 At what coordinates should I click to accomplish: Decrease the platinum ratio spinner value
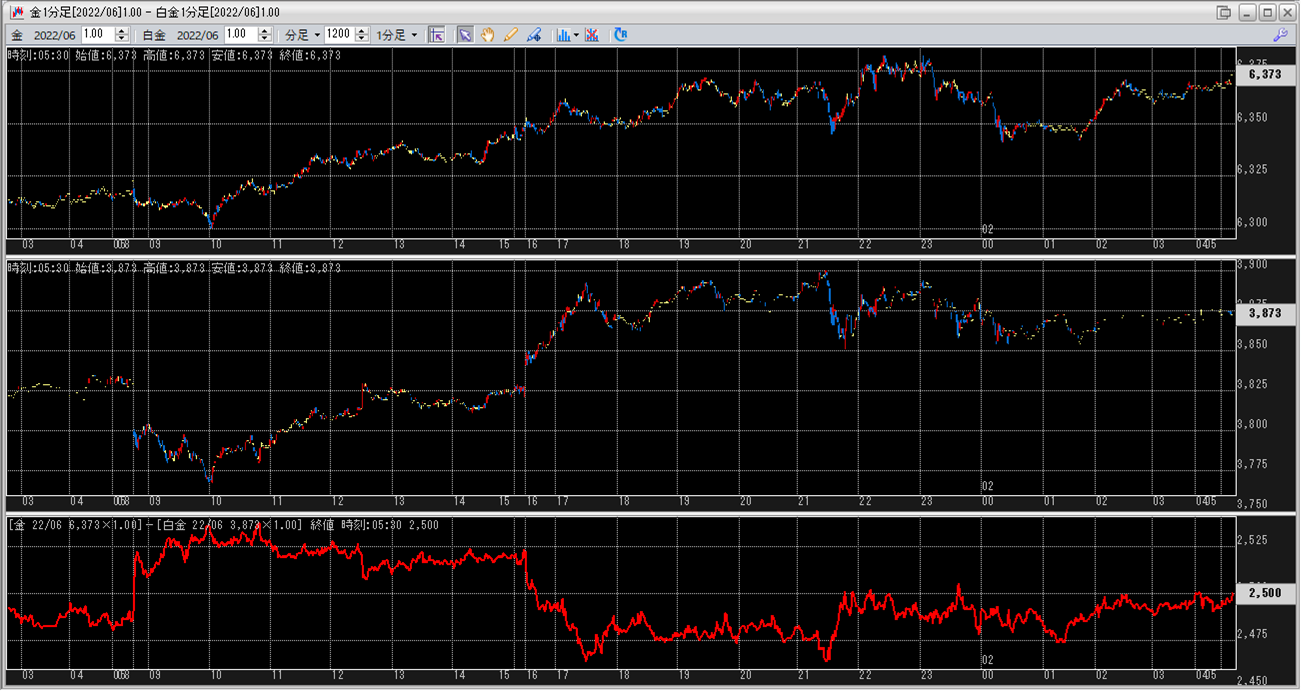coord(265,39)
